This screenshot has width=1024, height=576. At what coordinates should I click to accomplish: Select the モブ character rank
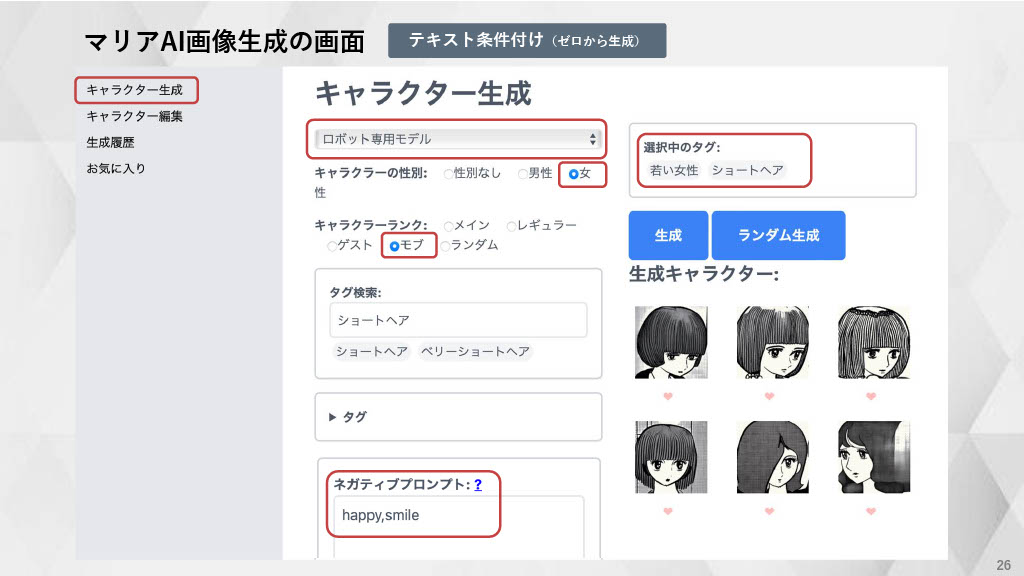point(395,245)
